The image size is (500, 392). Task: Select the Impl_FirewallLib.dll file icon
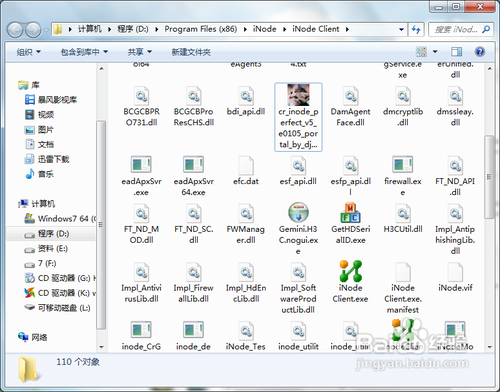[x=193, y=272]
